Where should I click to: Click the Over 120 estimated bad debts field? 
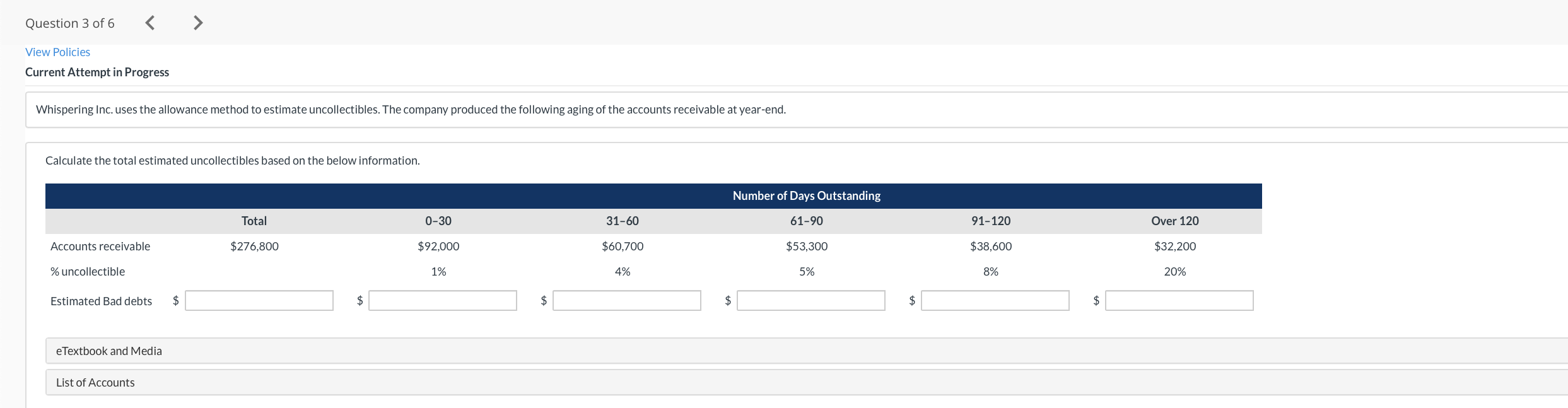(x=1179, y=301)
